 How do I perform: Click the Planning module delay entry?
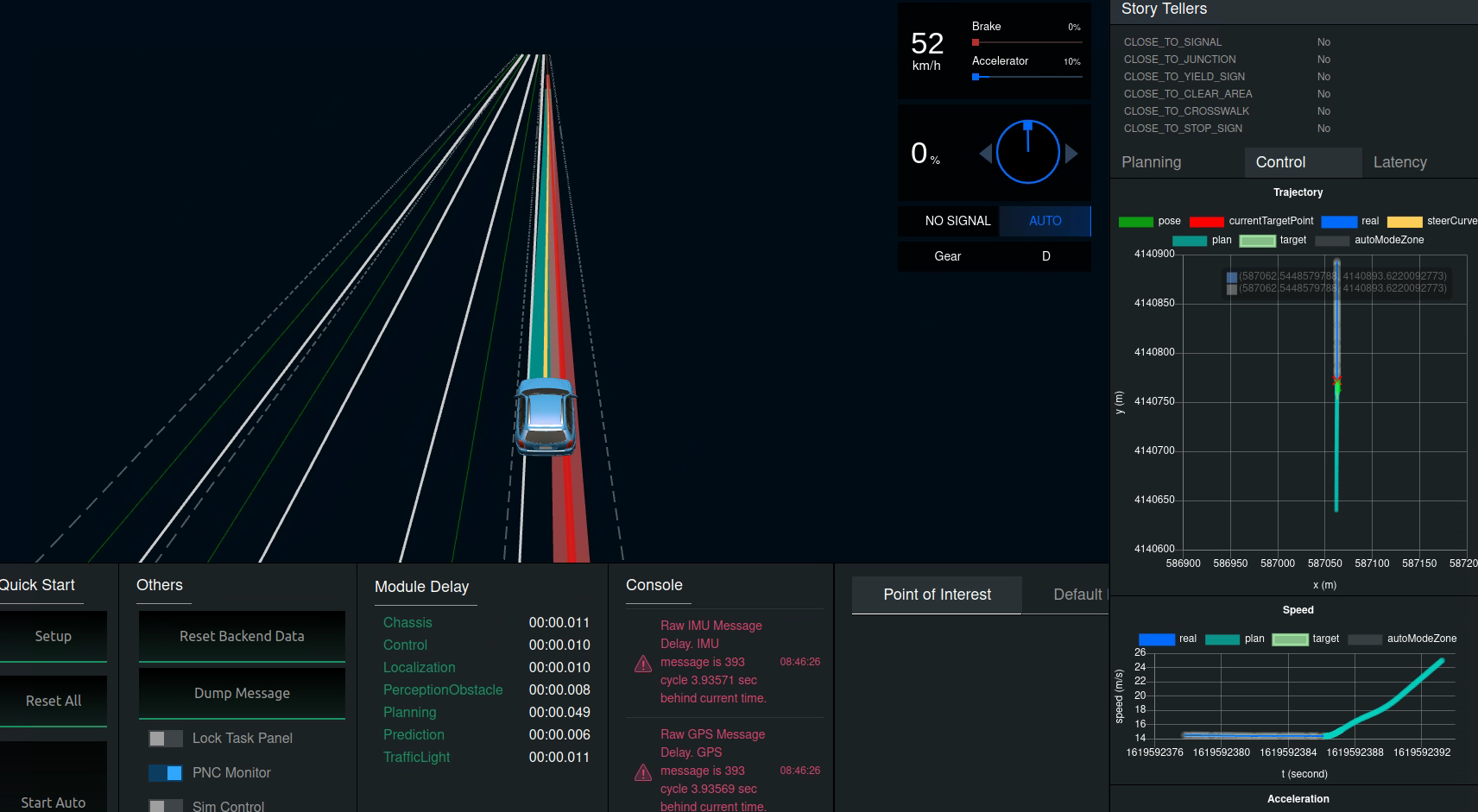pyautogui.click(x=486, y=713)
